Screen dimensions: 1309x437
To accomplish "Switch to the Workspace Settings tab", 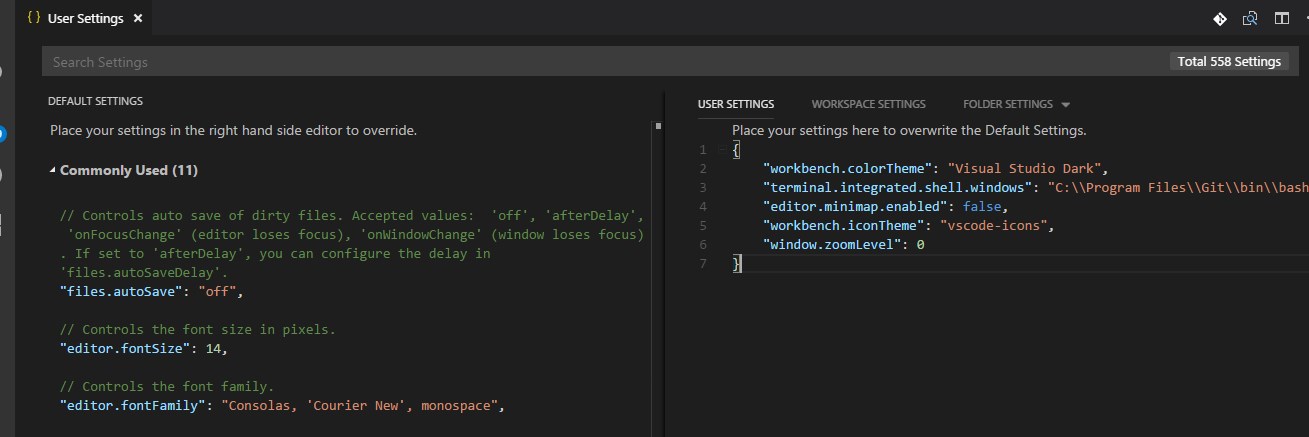I will [x=868, y=104].
